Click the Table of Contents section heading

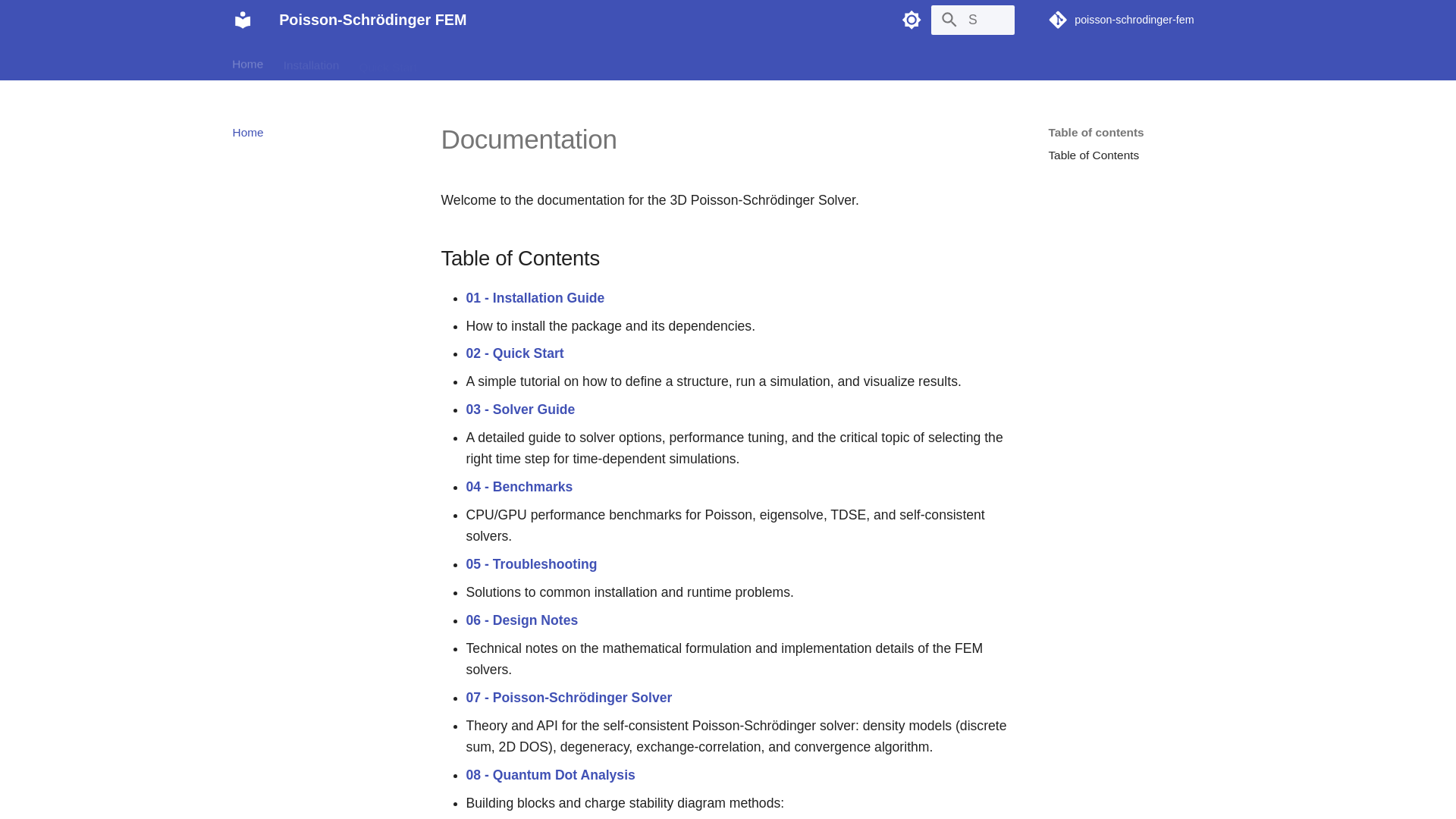(520, 259)
